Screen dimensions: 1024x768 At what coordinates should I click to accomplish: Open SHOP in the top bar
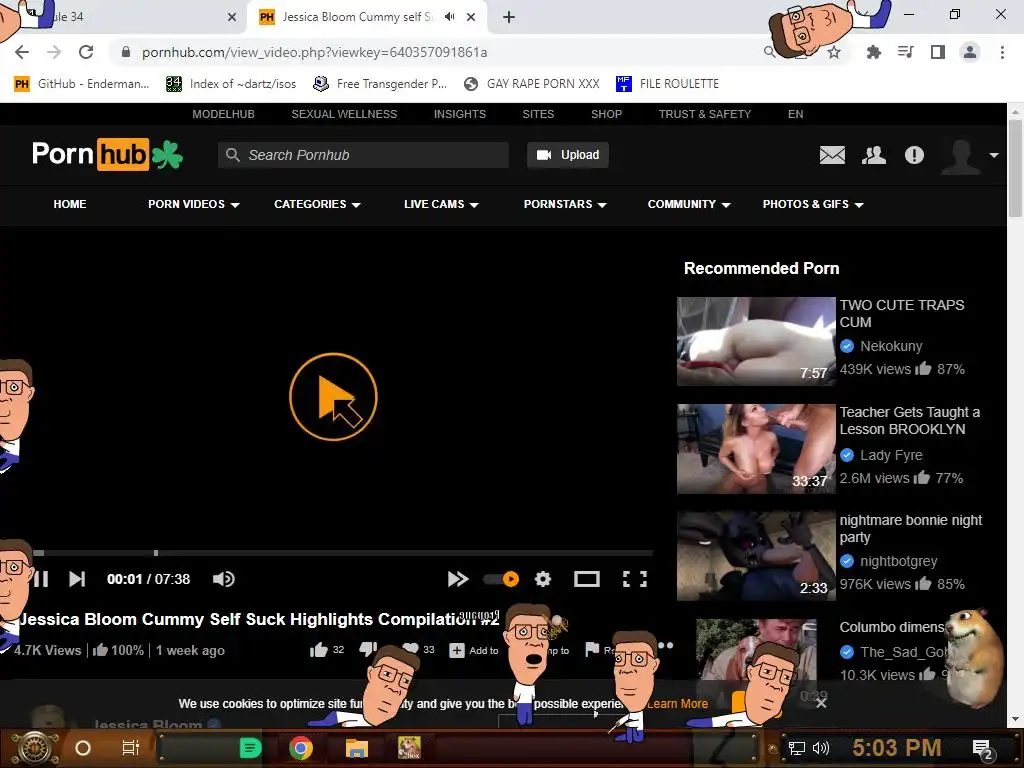607,114
